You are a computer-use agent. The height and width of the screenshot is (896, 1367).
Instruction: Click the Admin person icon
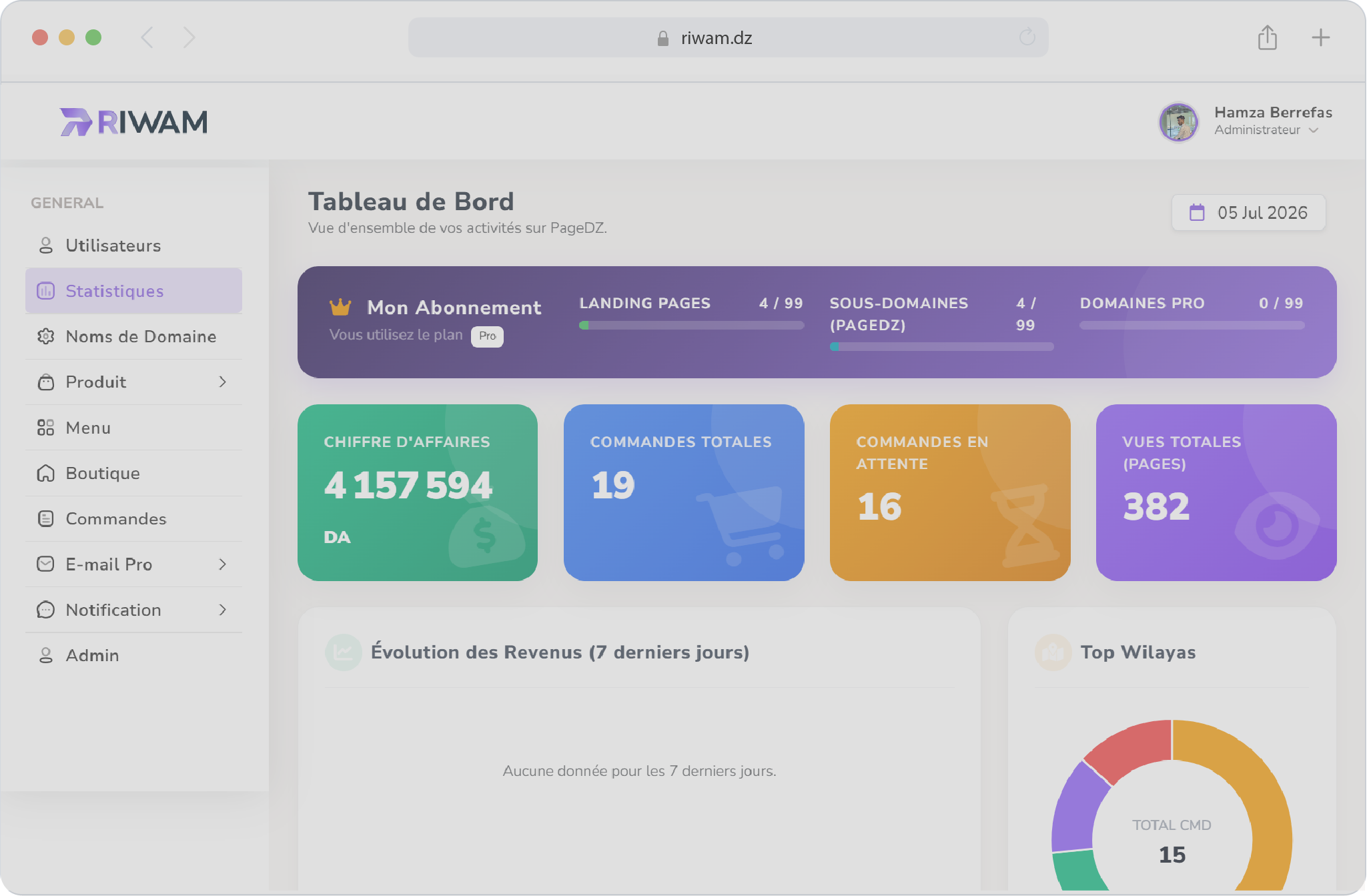45,655
